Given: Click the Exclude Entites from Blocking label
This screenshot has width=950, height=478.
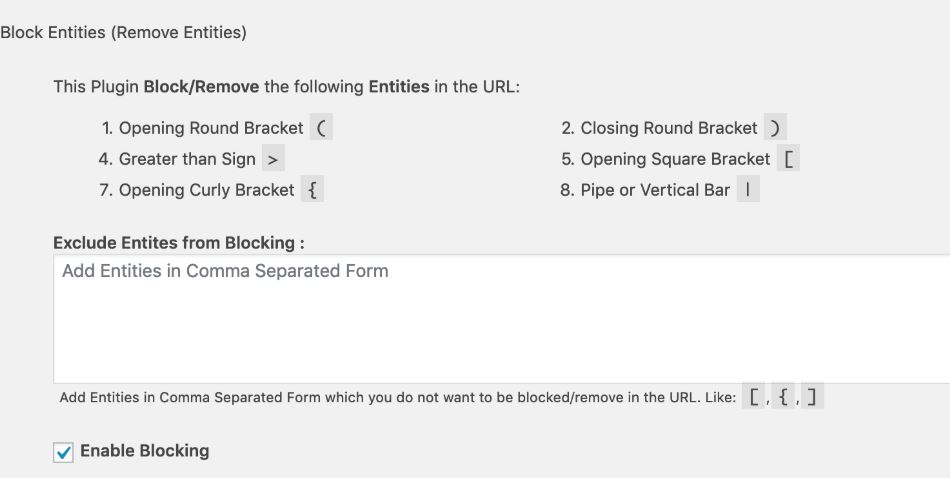Looking at the screenshot, I should pyautogui.click(x=179, y=243).
